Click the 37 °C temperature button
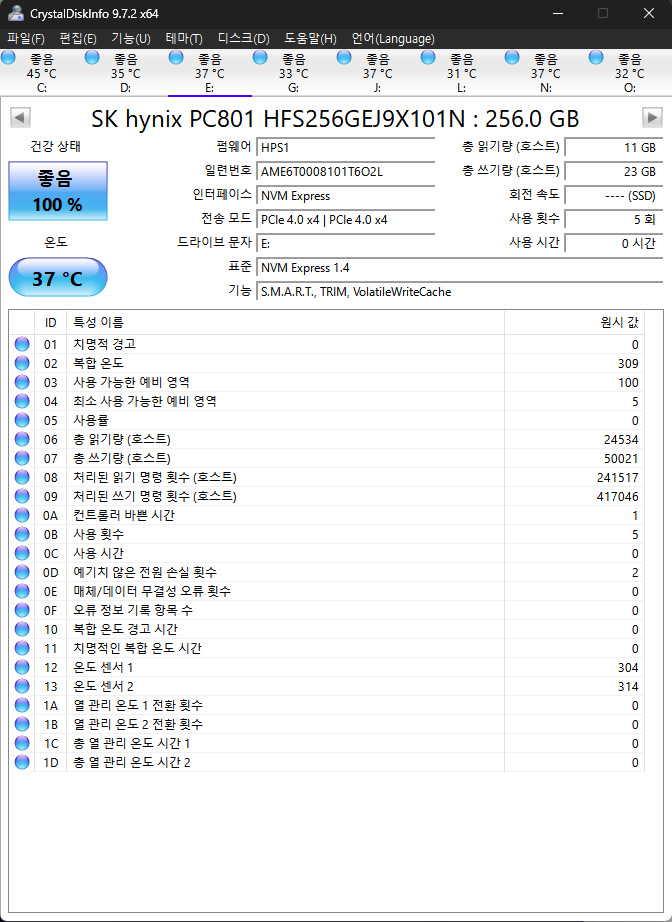The height and width of the screenshot is (922, 672). 58,278
